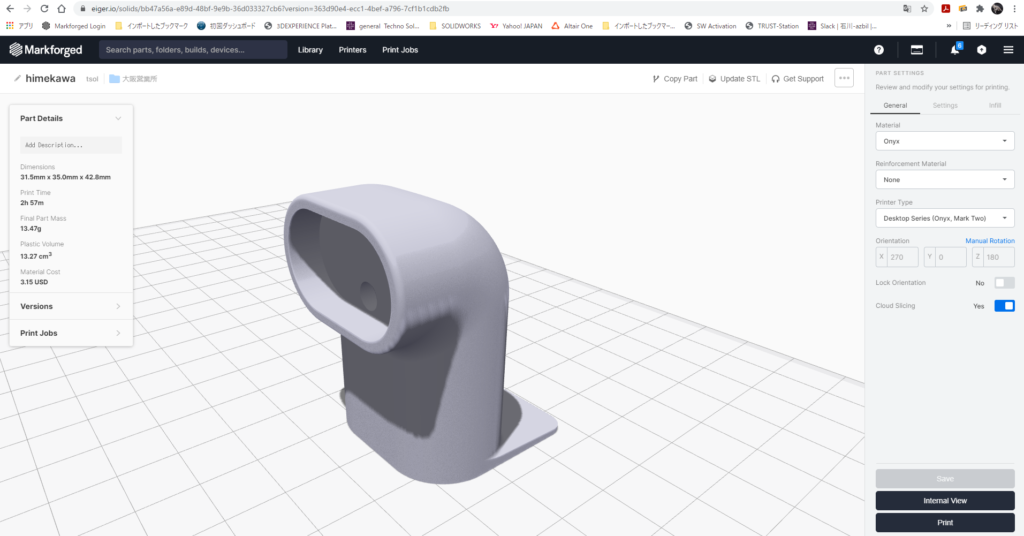Click the Manual Rotation link
The height and width of the screenshot is (536, 1024).
[x=990, y=241]
